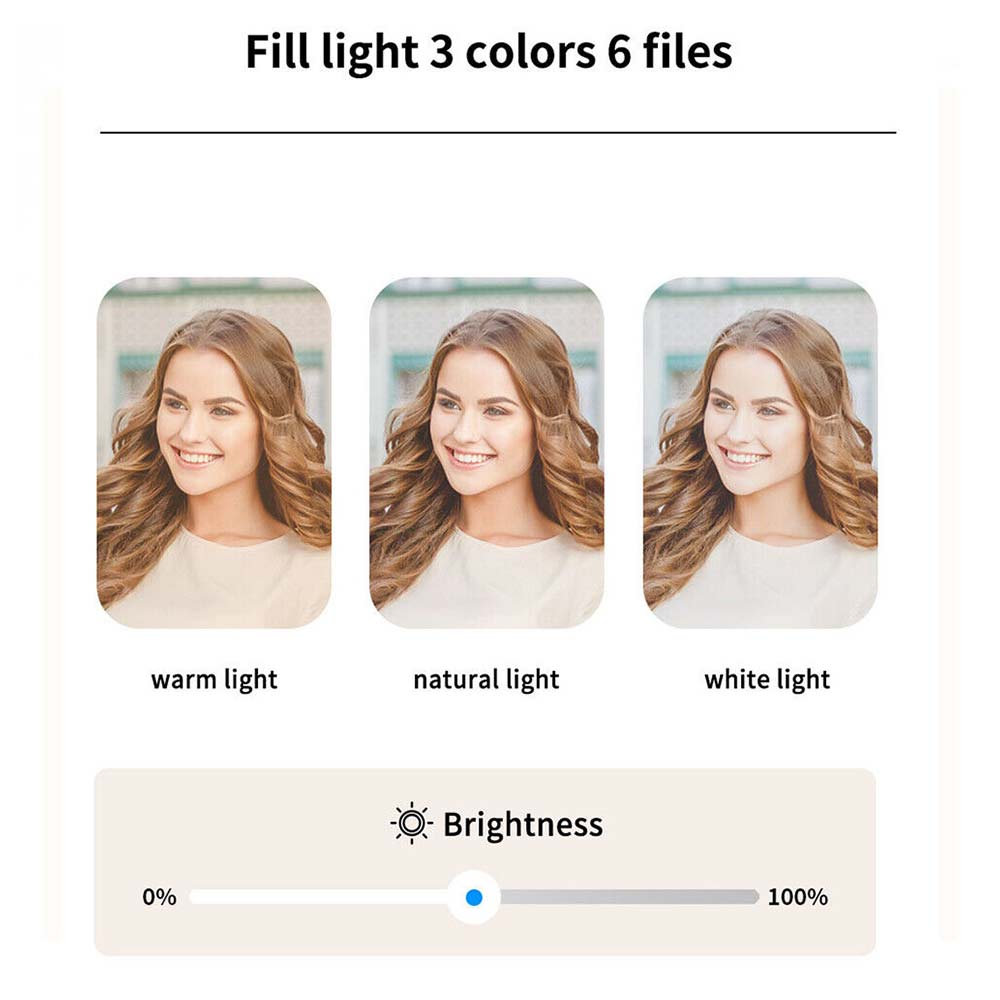Screen dimensions: 1000x1000
Task: Click the 0% minimum brightness label
Action: coord(159,897)
